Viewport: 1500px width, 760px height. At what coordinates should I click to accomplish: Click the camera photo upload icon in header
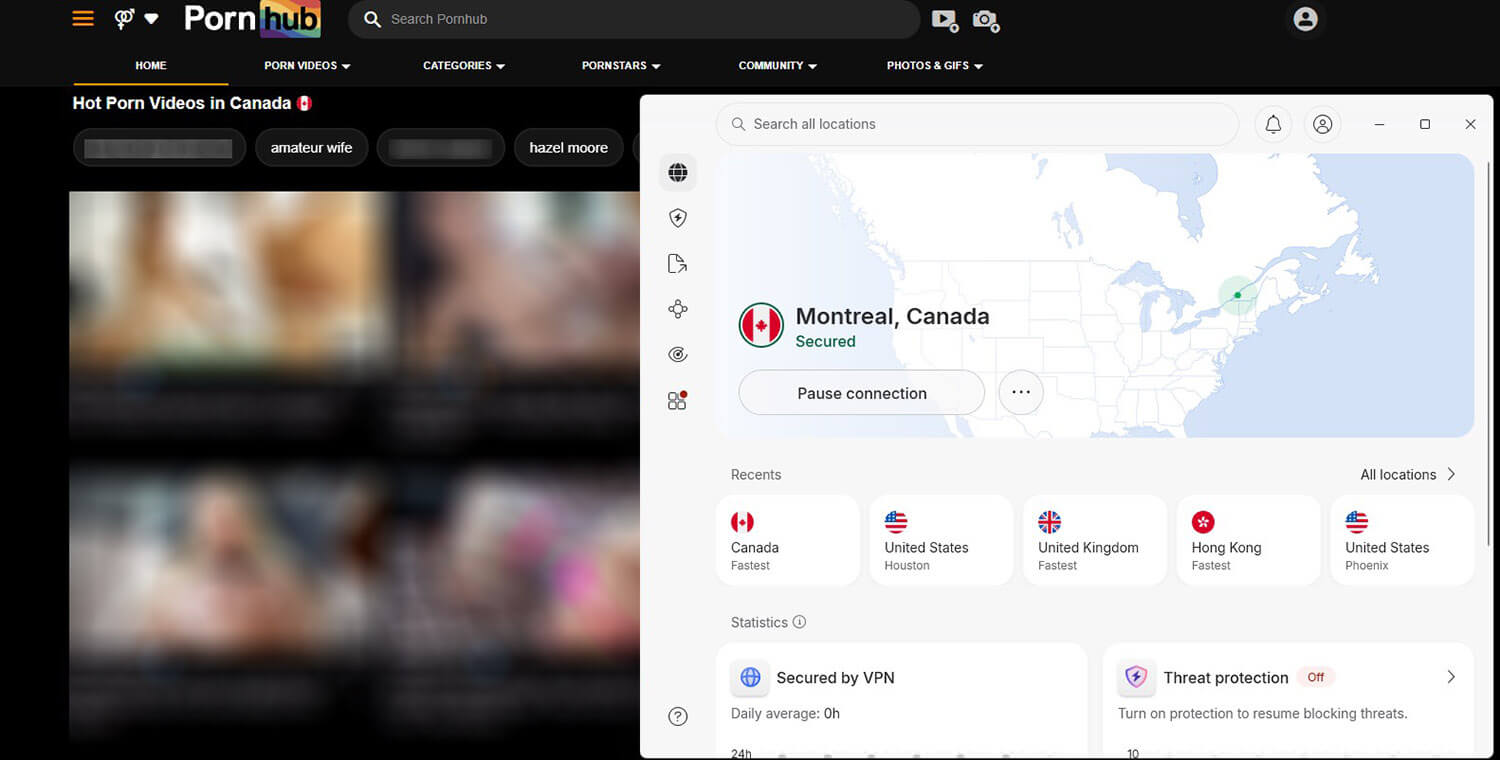click(x=986, y=20)
